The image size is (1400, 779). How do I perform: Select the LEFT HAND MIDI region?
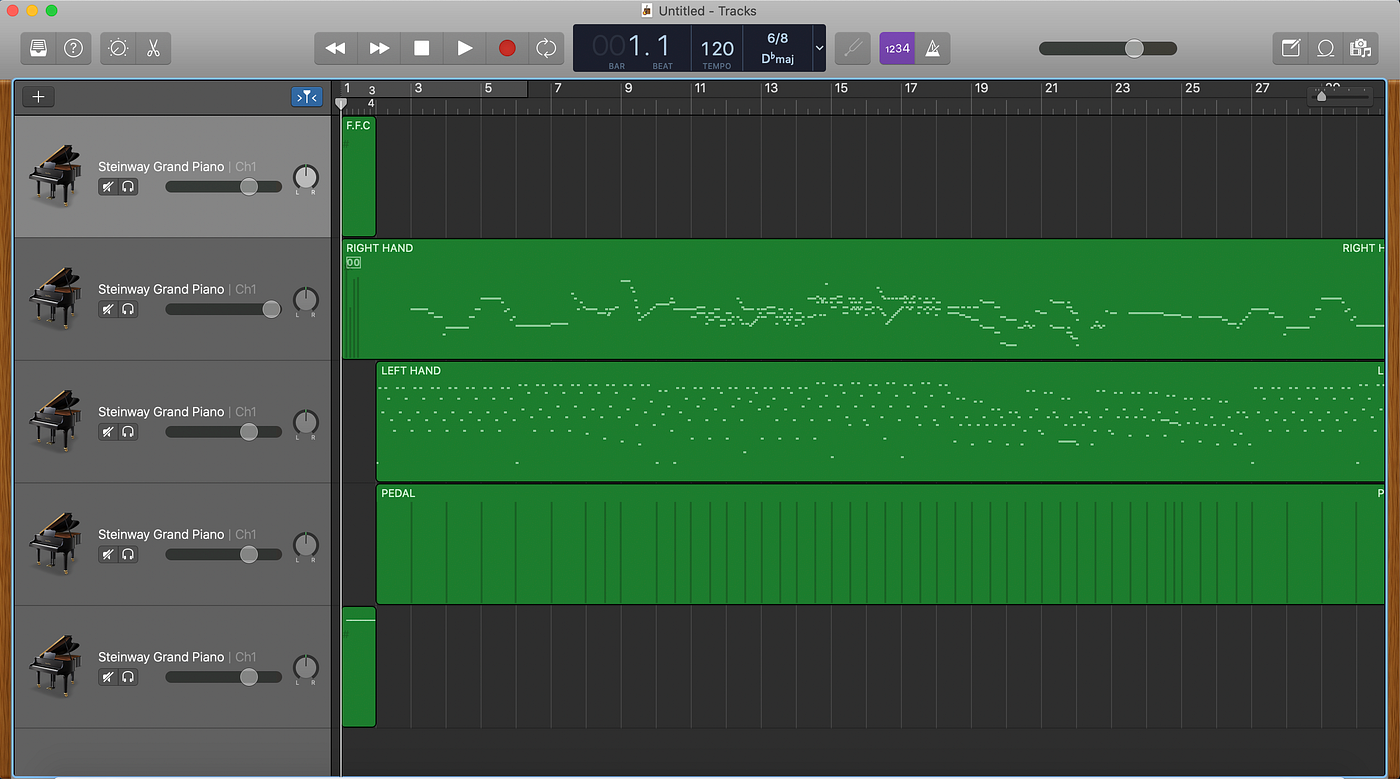pos(881,422)
